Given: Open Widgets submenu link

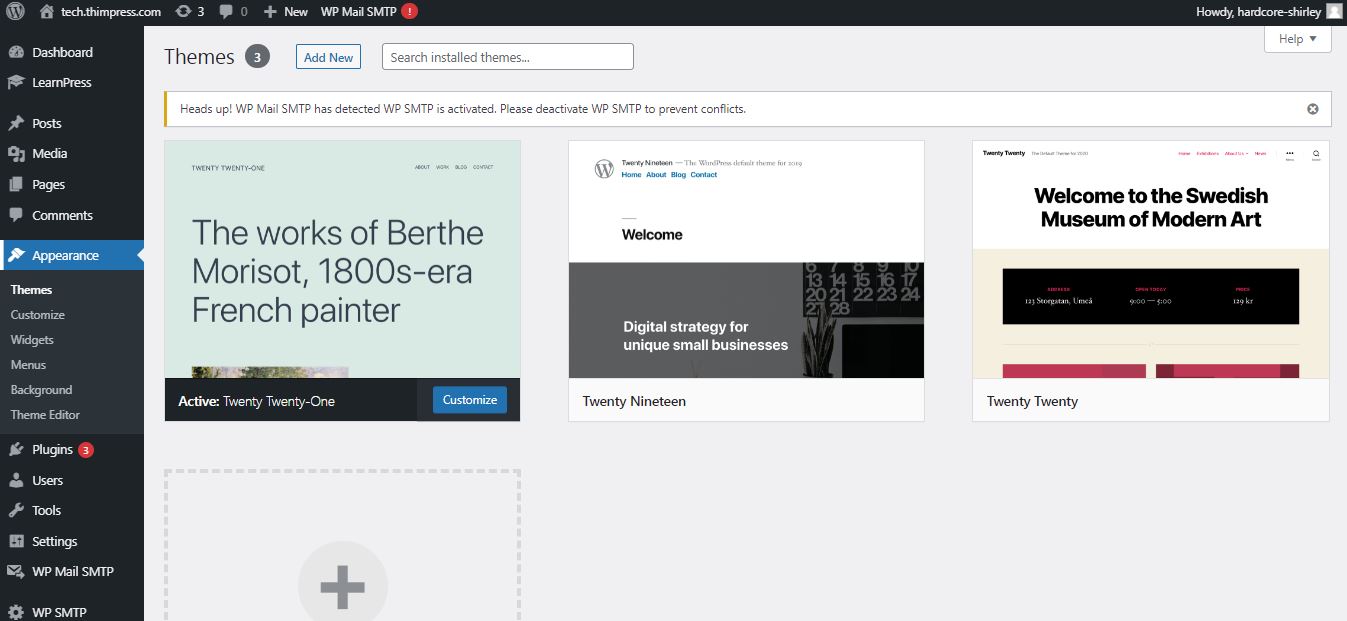Looking at the screenshot, I should click(32, 340).
